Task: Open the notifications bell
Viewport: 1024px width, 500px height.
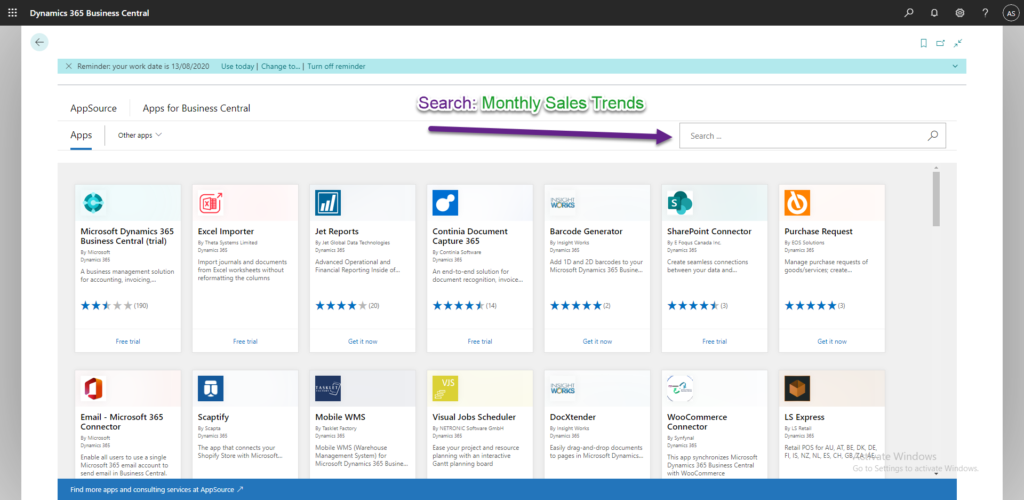Action: coord(934,13)
